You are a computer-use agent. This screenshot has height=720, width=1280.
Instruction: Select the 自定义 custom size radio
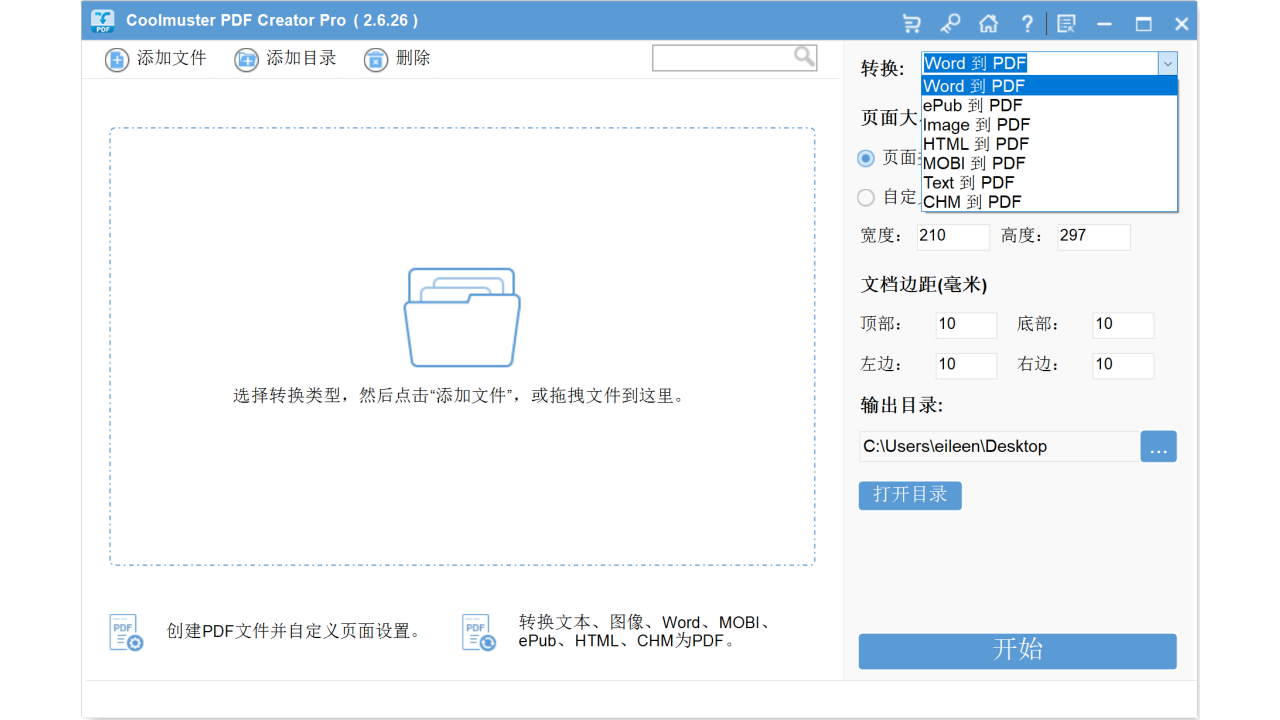(x=864, y=197)
